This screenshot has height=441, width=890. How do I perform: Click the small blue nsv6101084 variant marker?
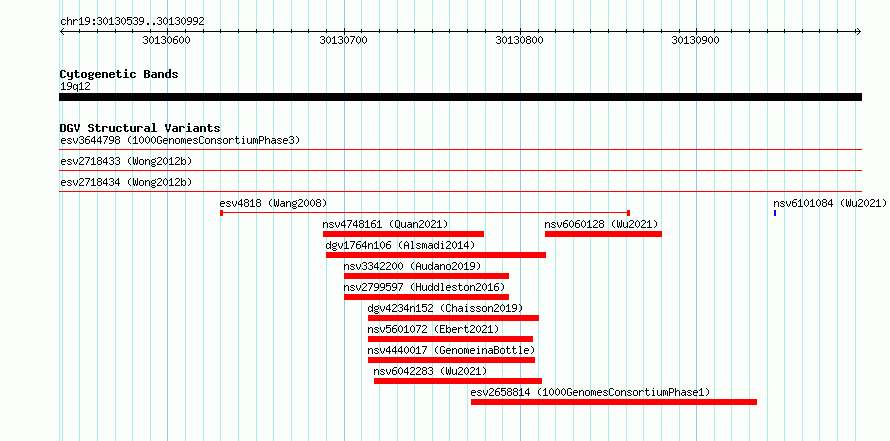(x=775, y=213)
